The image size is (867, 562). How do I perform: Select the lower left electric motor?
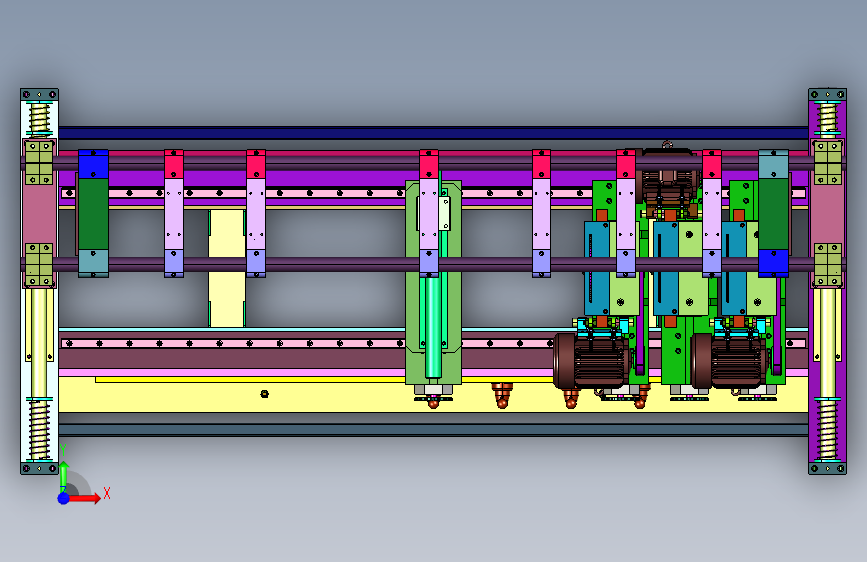tap(591, 361)
